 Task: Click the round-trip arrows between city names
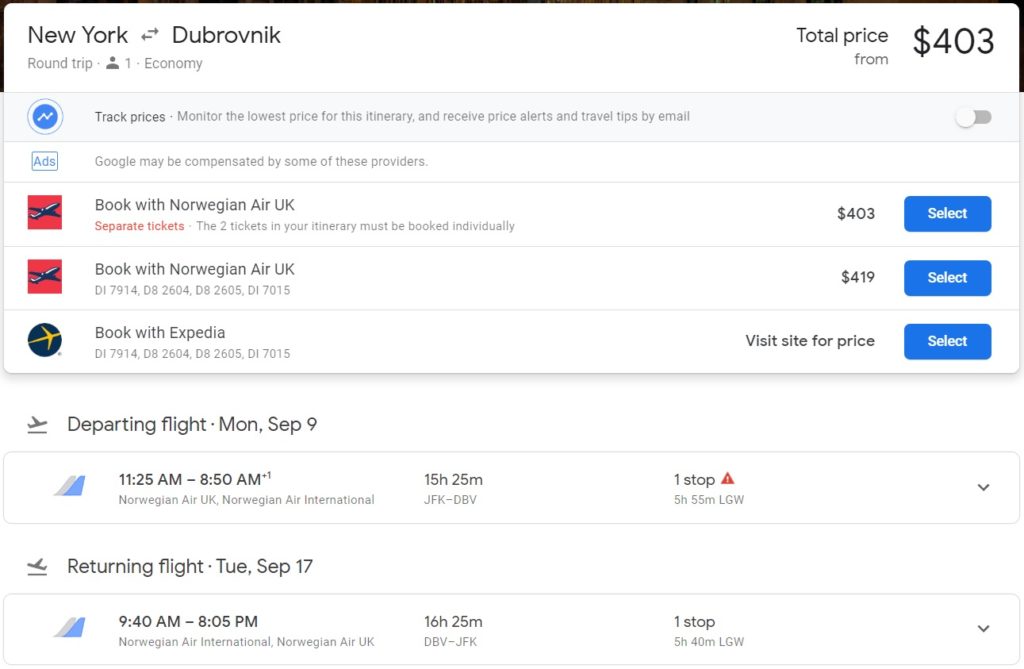150,36
